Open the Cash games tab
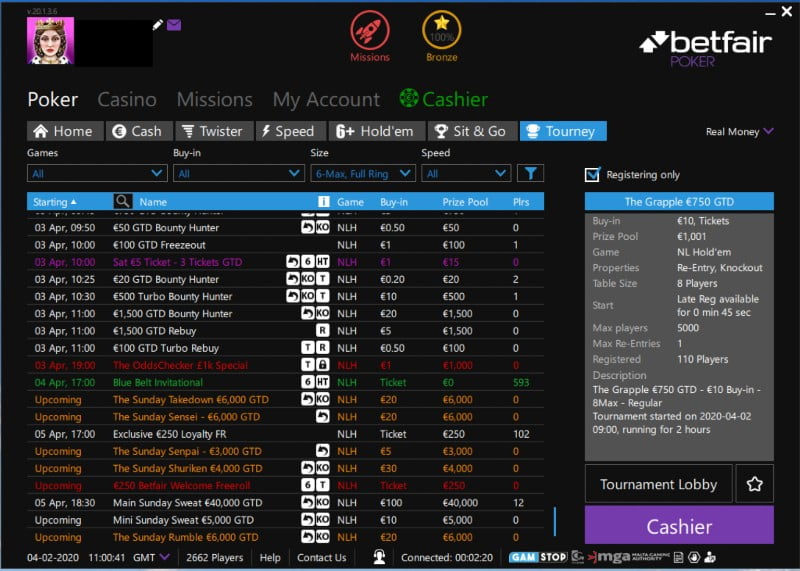Image resolution: width=800 pixels, height=571 pixels. click(139, 131)
